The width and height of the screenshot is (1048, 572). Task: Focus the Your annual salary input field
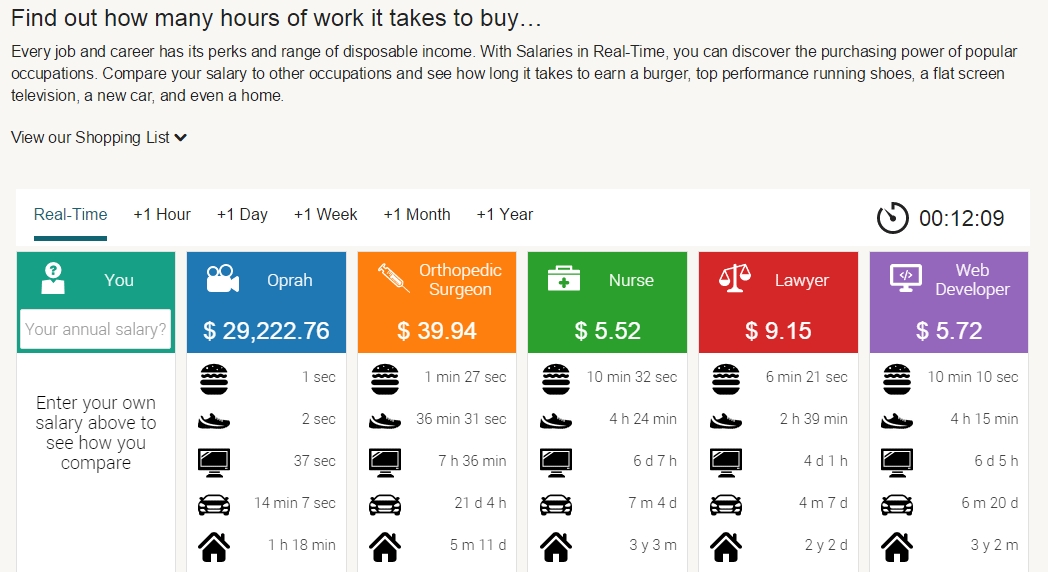(x=96, y=329)
